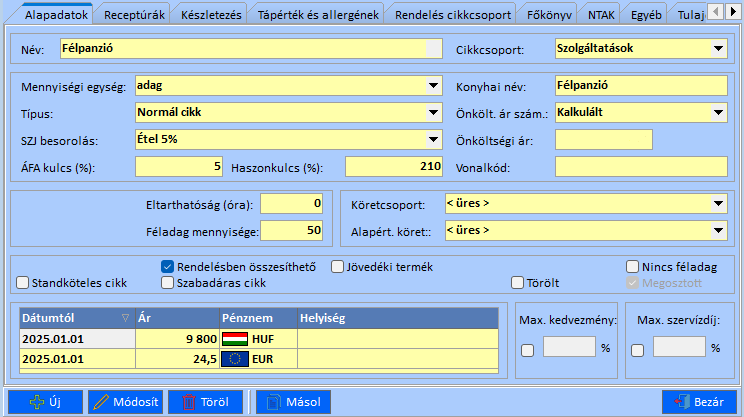Enable the Max. szervízdíj checkbox
This screenshot has width=744, height=417.
637,351
